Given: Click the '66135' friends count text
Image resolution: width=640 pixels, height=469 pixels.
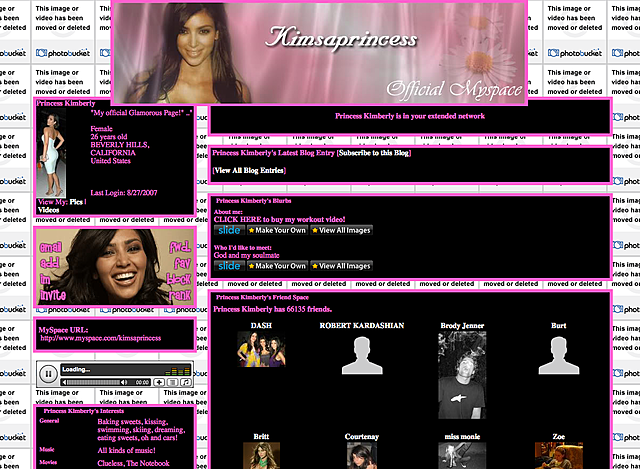Looking at the screenshot, I should 296,309.
